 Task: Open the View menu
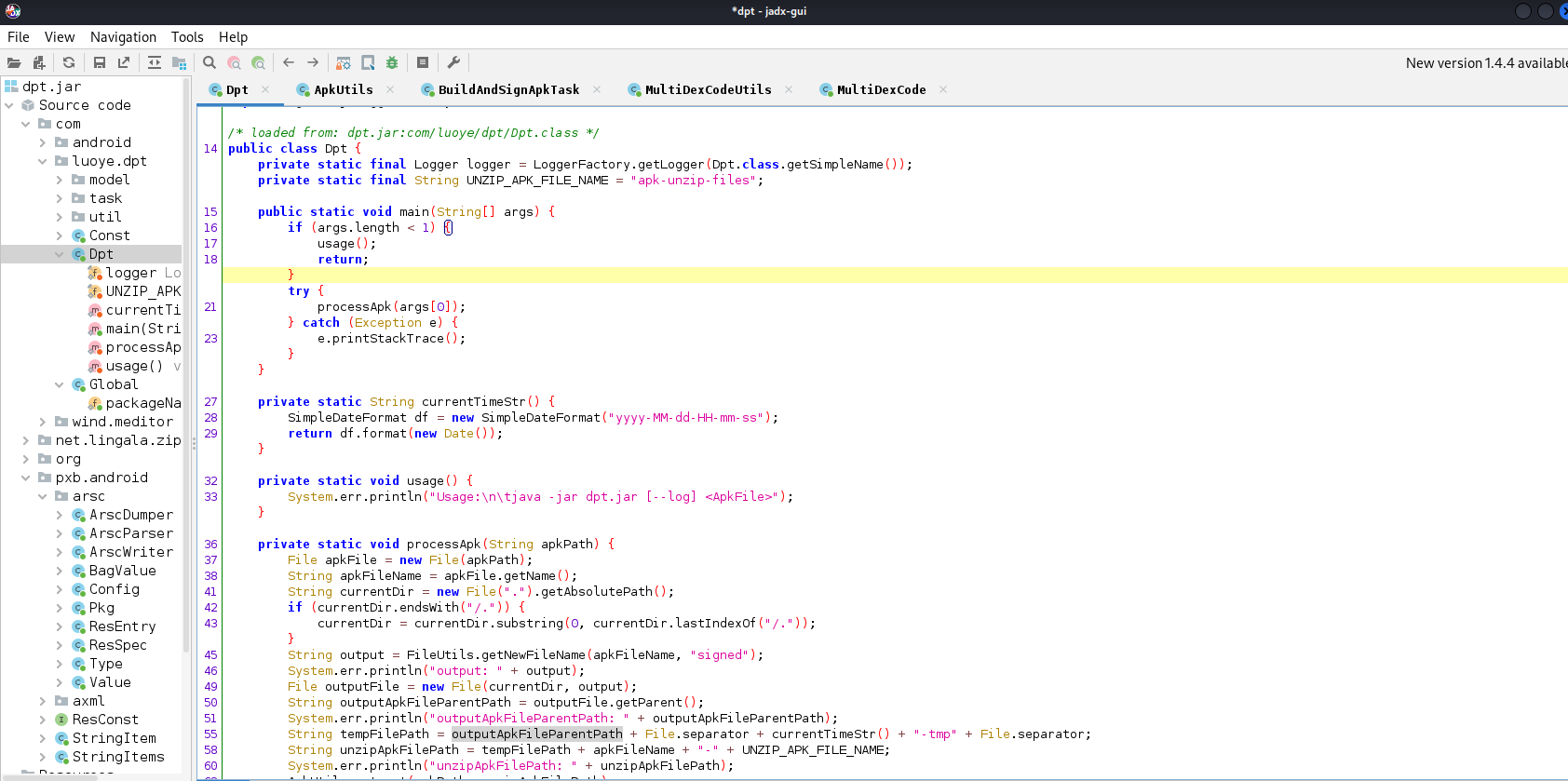(x=60, y=37)
